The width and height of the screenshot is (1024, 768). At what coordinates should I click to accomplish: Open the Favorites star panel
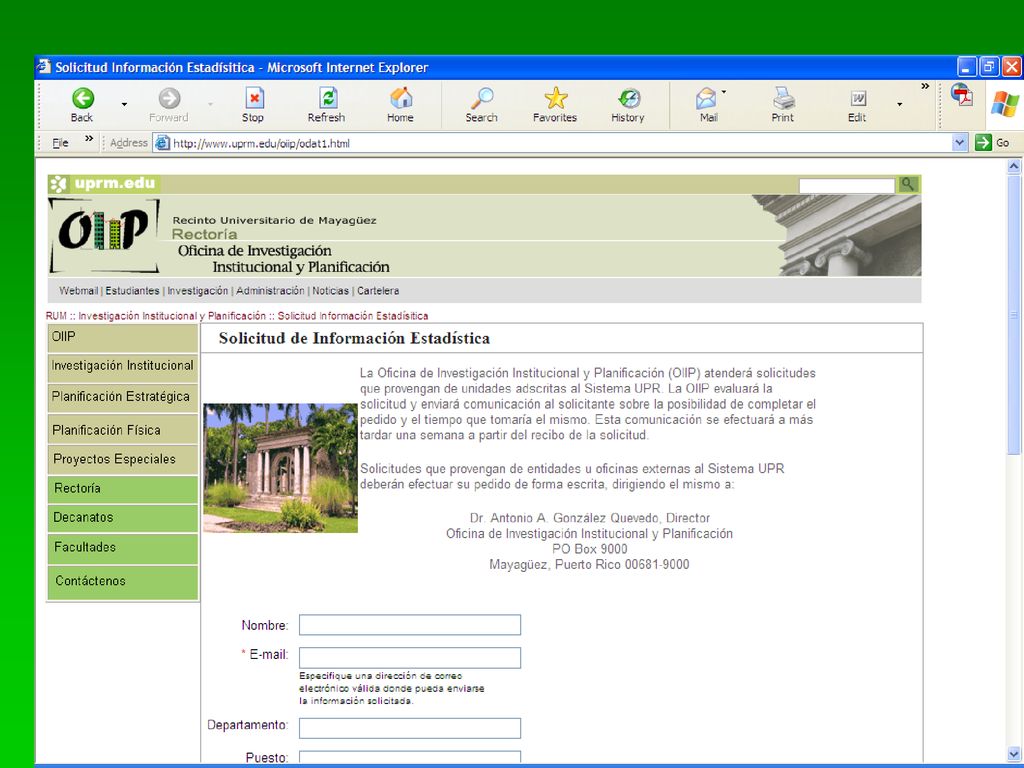point(556,99)
